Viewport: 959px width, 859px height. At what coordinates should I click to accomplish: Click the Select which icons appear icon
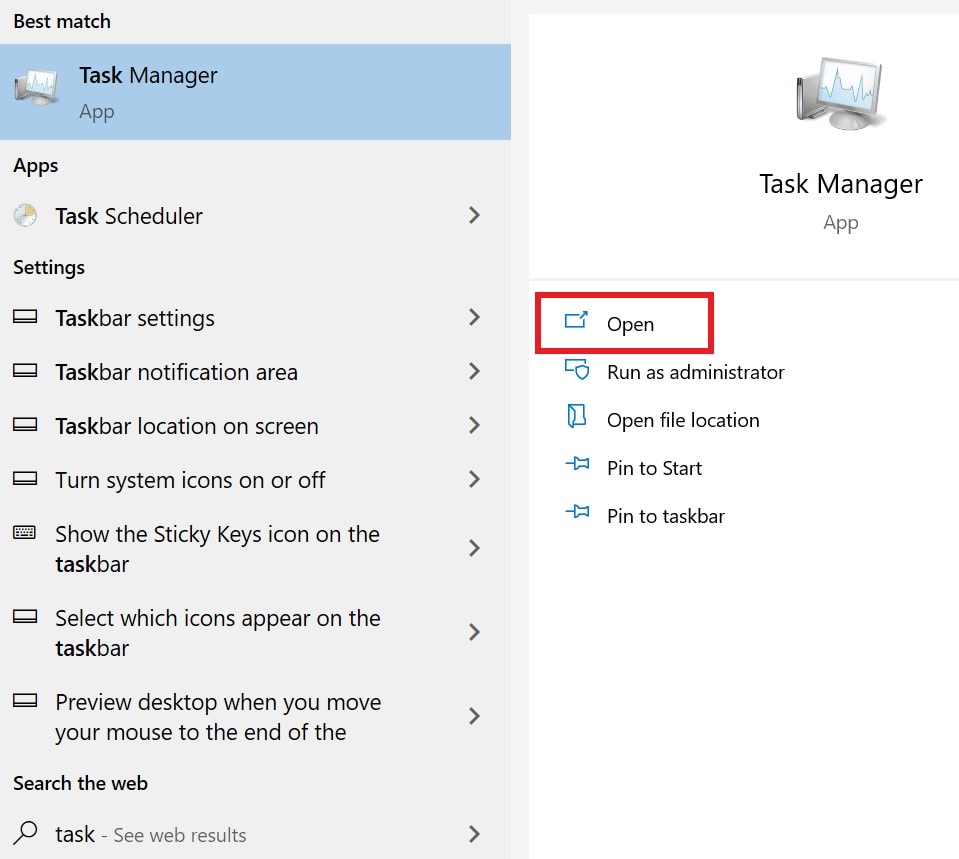tap(25, 616)
